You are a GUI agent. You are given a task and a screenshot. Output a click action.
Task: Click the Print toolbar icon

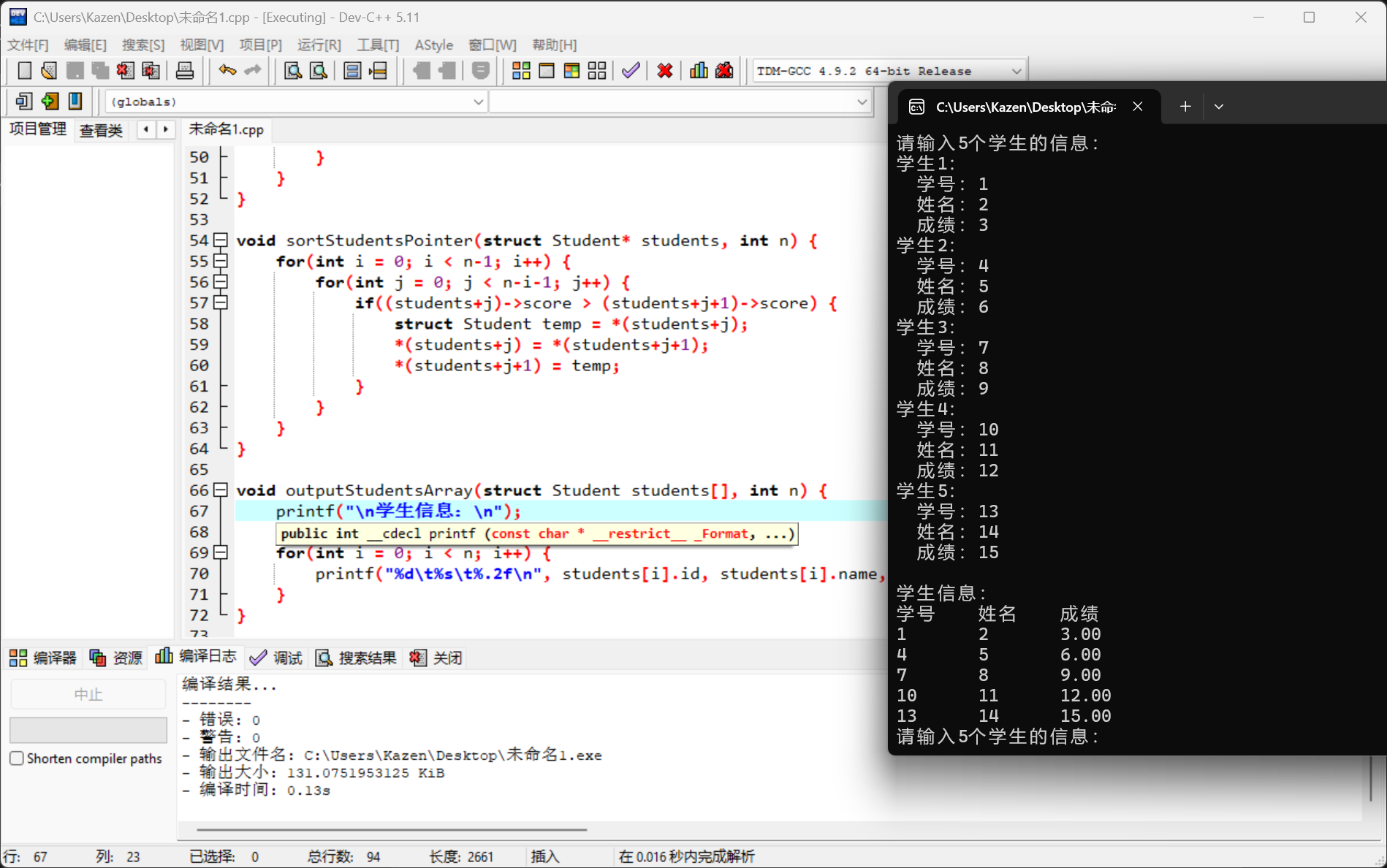pyautogui.click(x=185, y=70)
